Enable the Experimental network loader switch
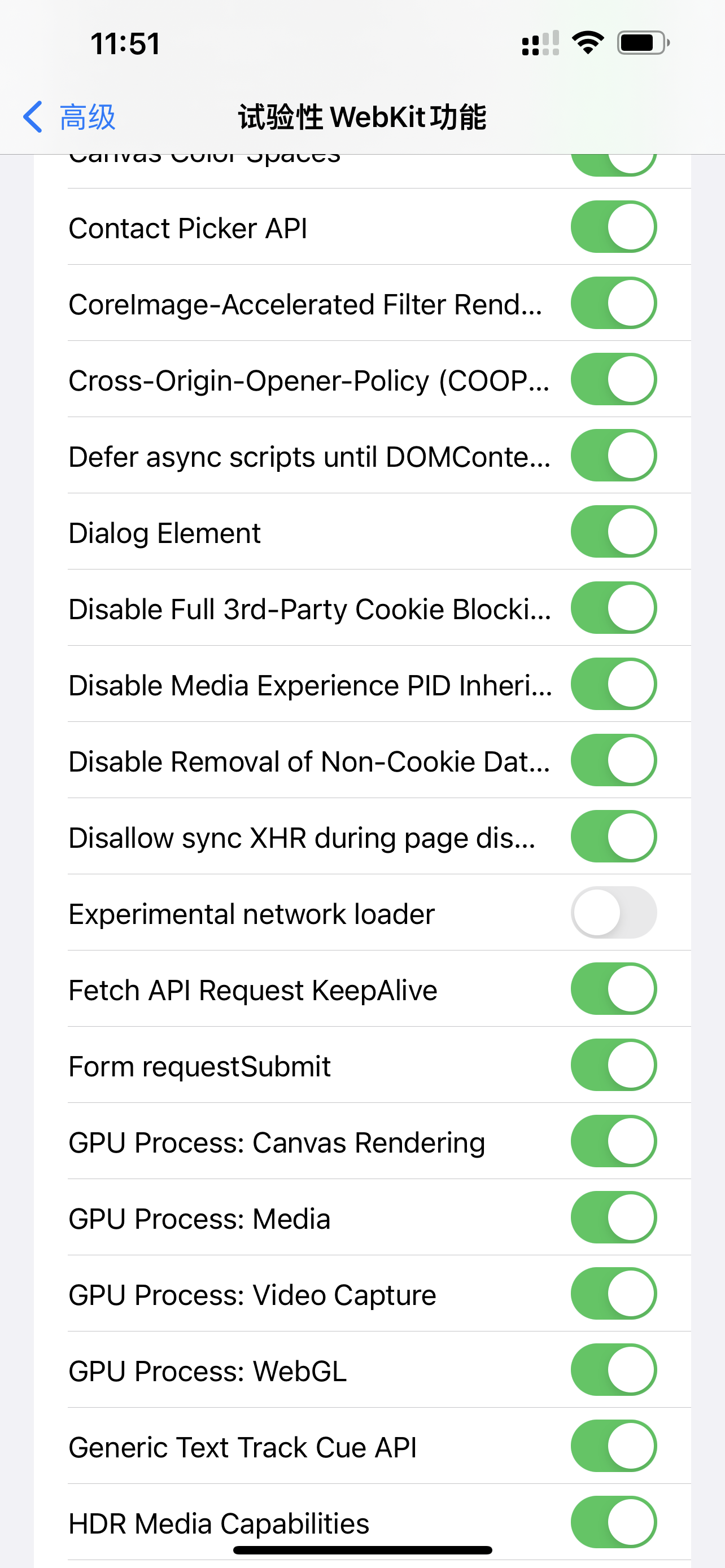 (614, 913)
